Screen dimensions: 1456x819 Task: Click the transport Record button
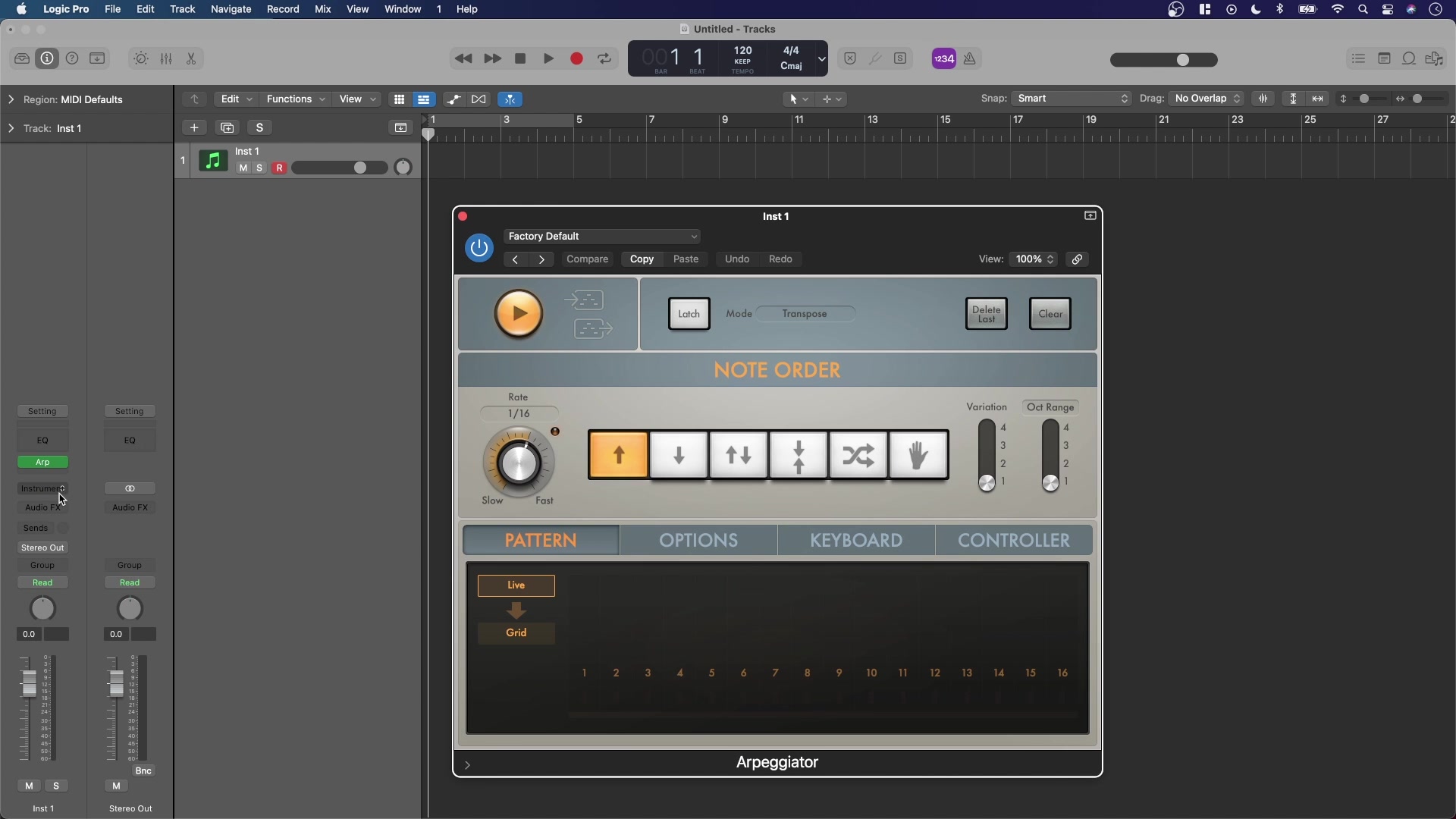tap(576, 59)
